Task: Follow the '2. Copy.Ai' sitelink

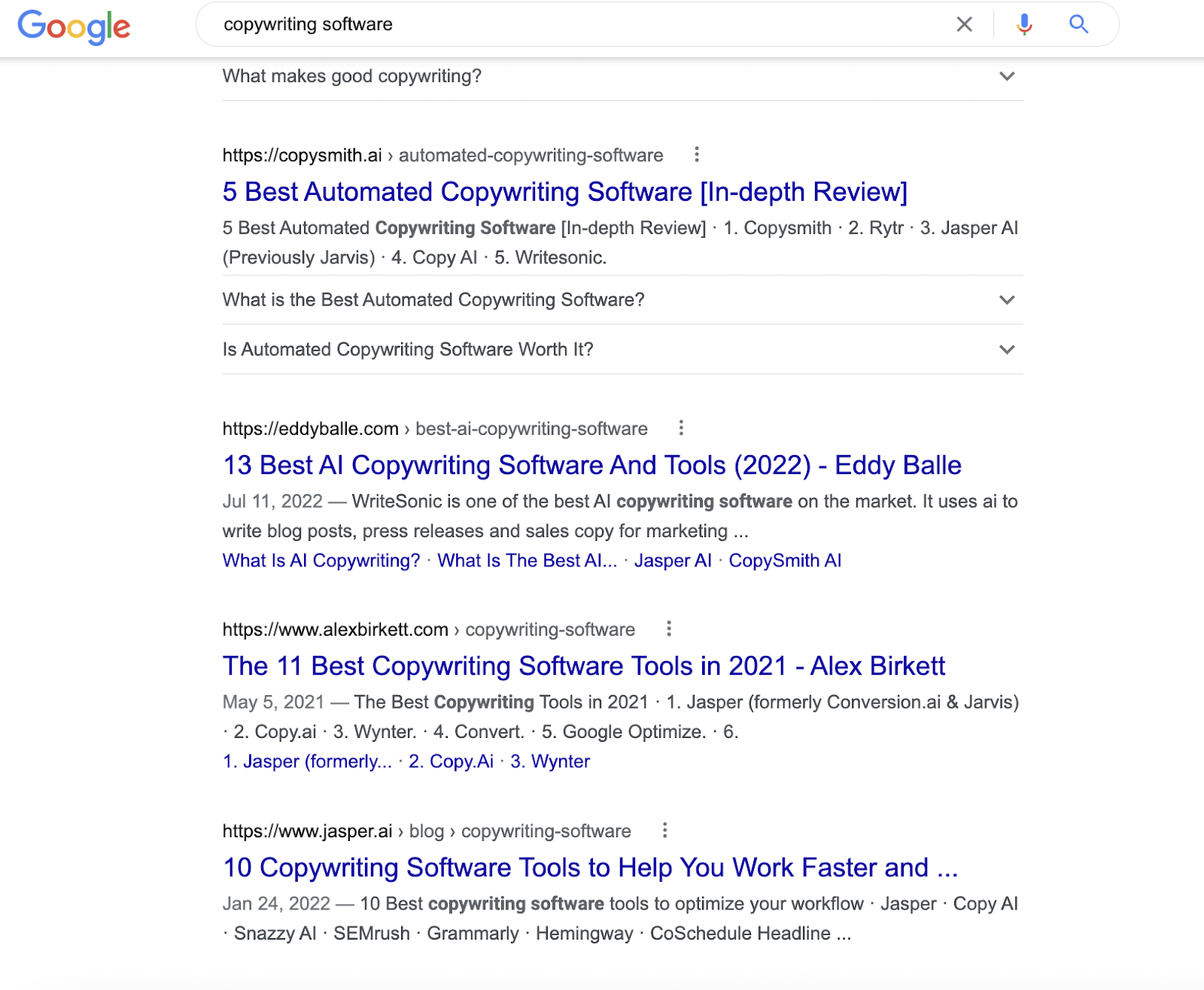Action: pos(451,761)
